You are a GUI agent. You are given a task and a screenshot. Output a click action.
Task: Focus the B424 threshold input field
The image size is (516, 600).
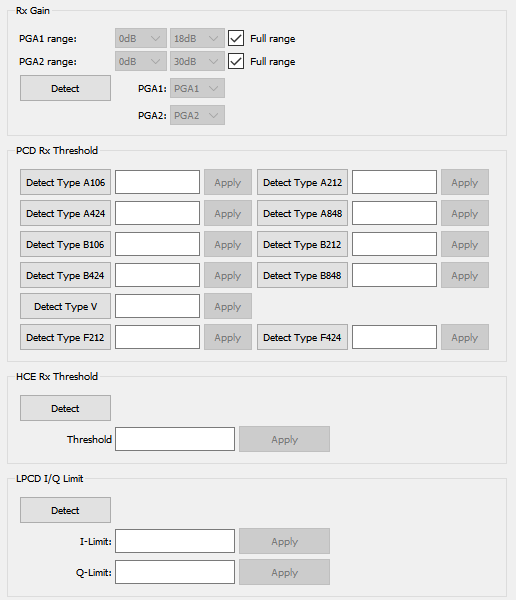pyautogui.click(x=157, y=275)
